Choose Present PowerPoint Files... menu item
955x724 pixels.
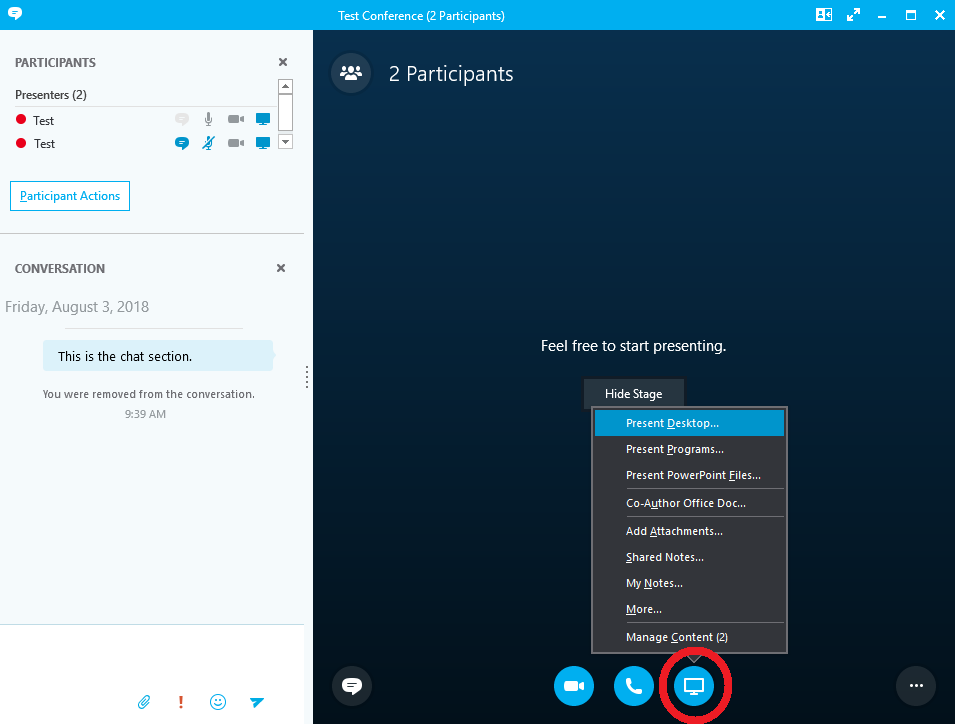(x=693, y=475)
